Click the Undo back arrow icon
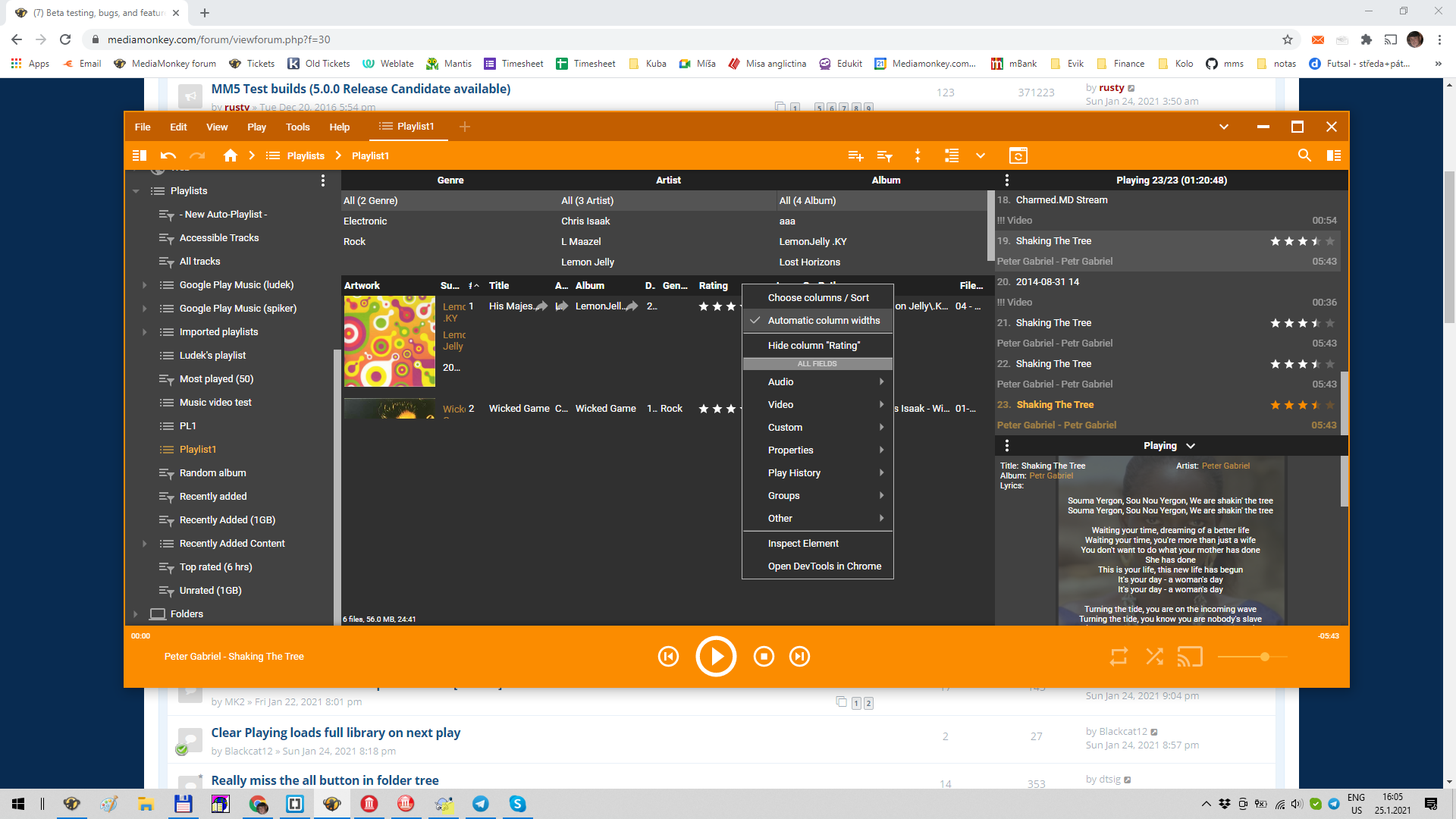Viewport: 1456px width, 819px height. (168, 155)
